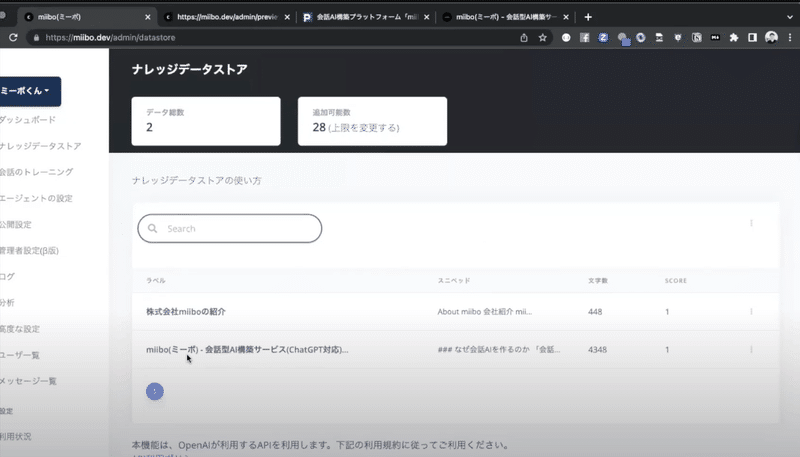Open 高度な設定 in sidebar
Screen dimensions: 800x457
19,329
